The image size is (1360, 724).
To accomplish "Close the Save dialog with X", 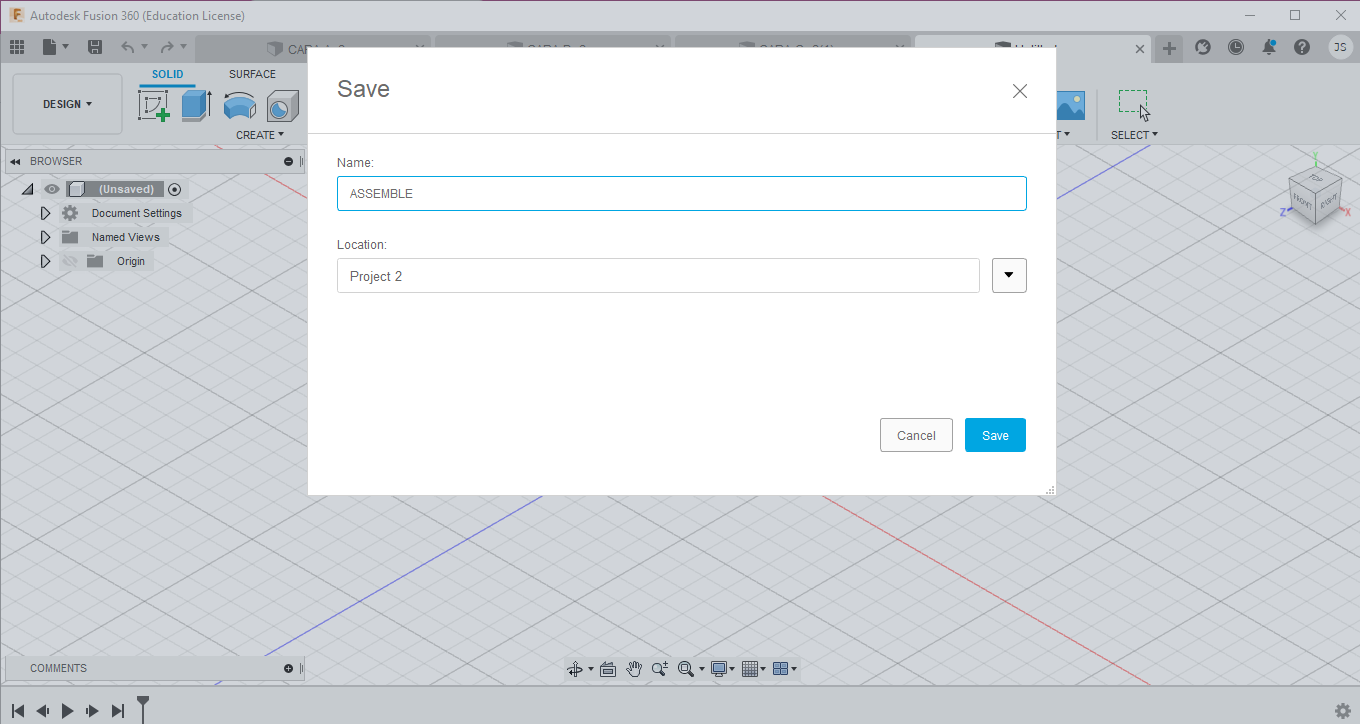I will 1020,91.
